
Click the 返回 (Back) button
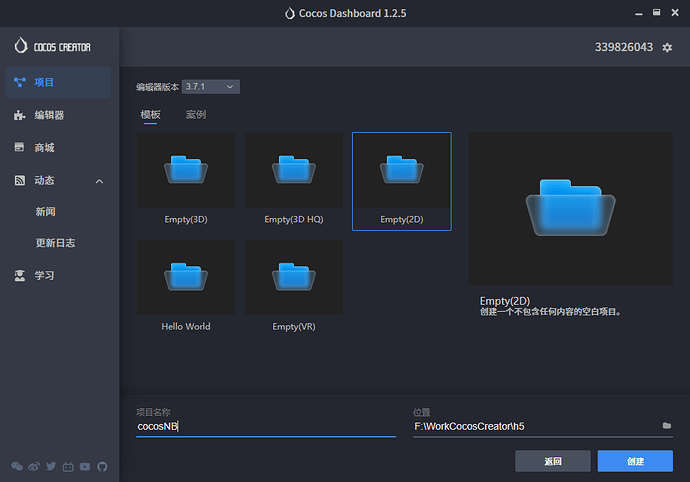pyautogui.click(x=553, y=461)
